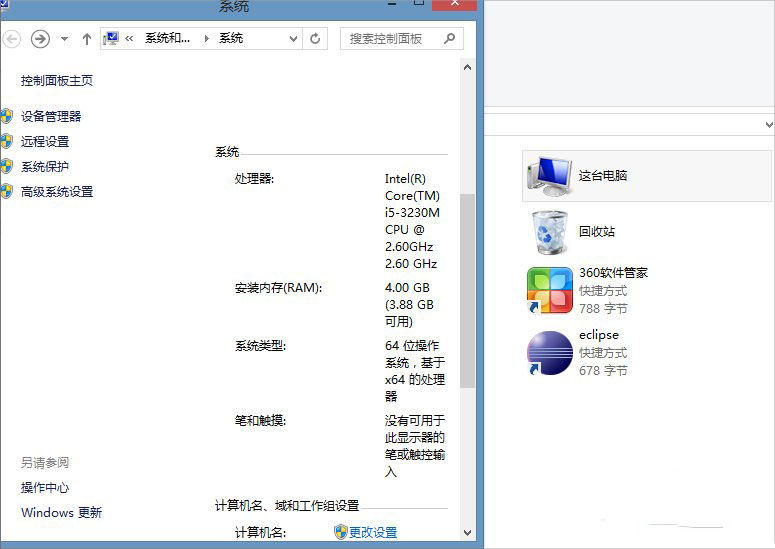Select 回收站 recycle bin icon
Viewport: 775px width, 549px height.
pos(550,232)
